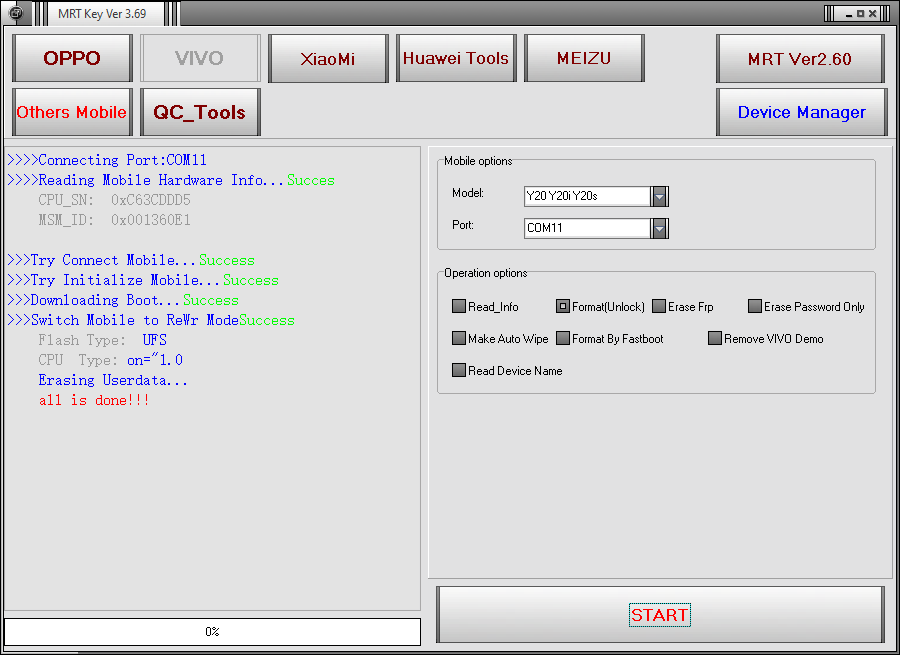Open the MEIZU tools section
Screen dimensions: 900x655
(x=584, y=58)
